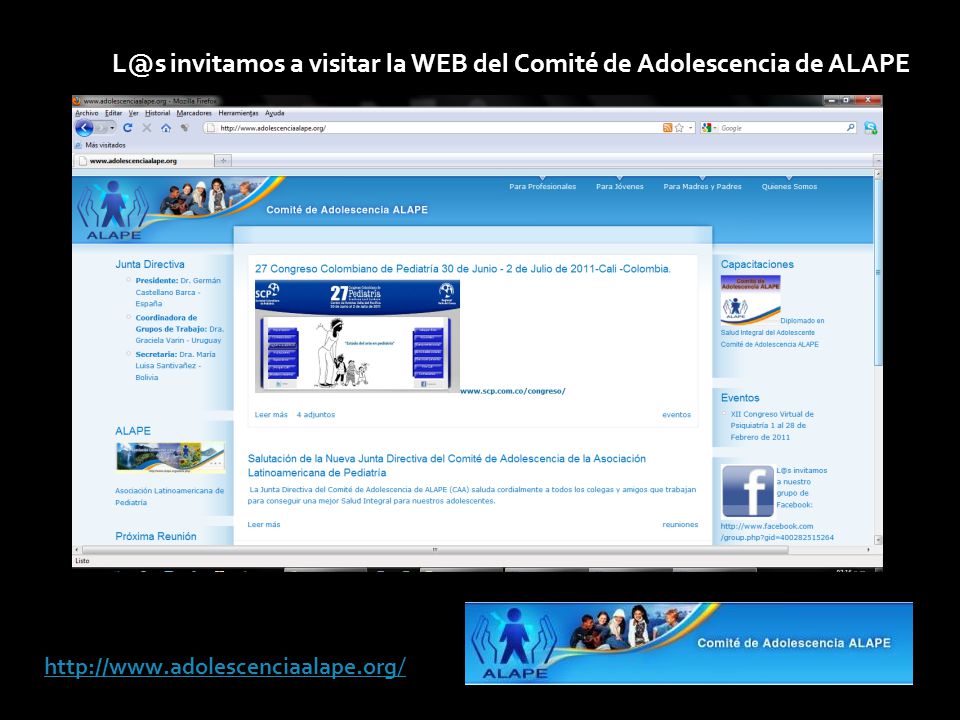
Task: Click the eventos category link
Action: point(677,414)
